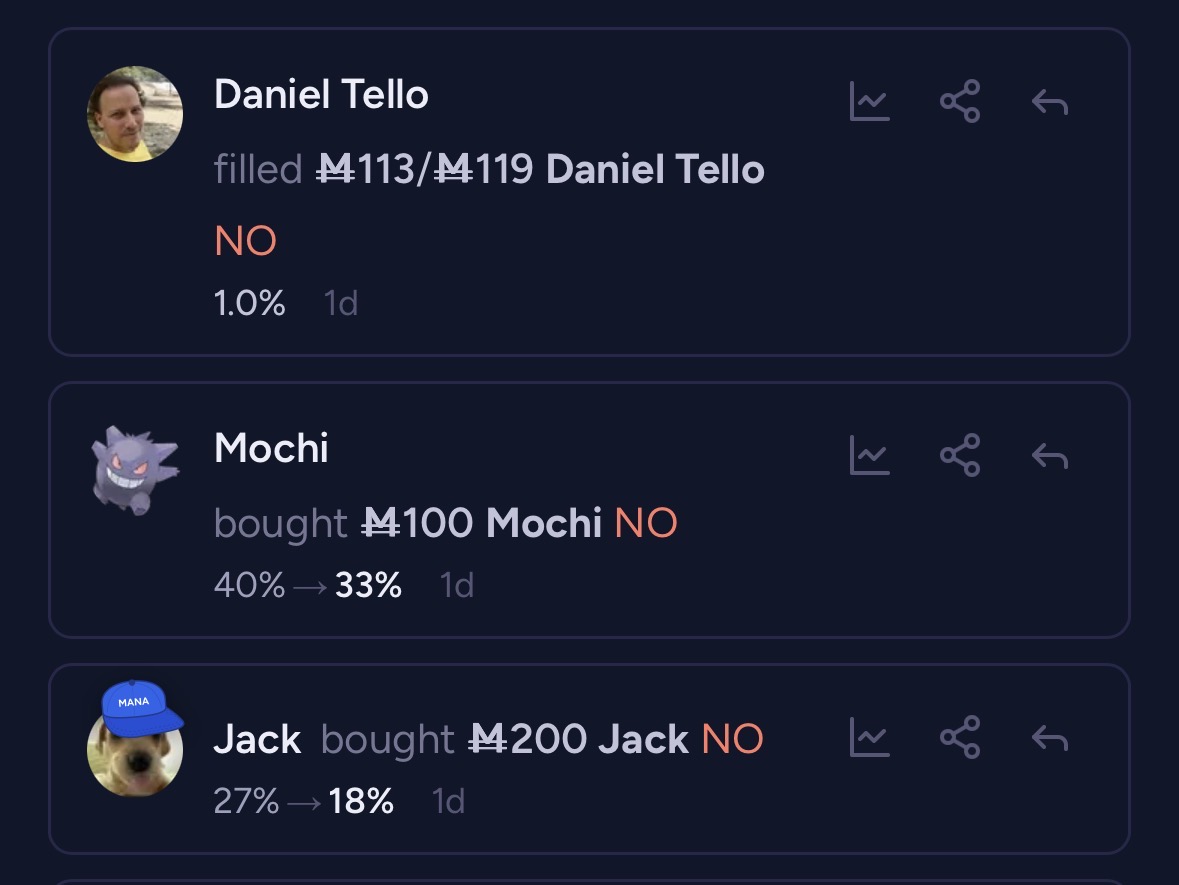Share Daniel Tello's bet

click(960, 102)
